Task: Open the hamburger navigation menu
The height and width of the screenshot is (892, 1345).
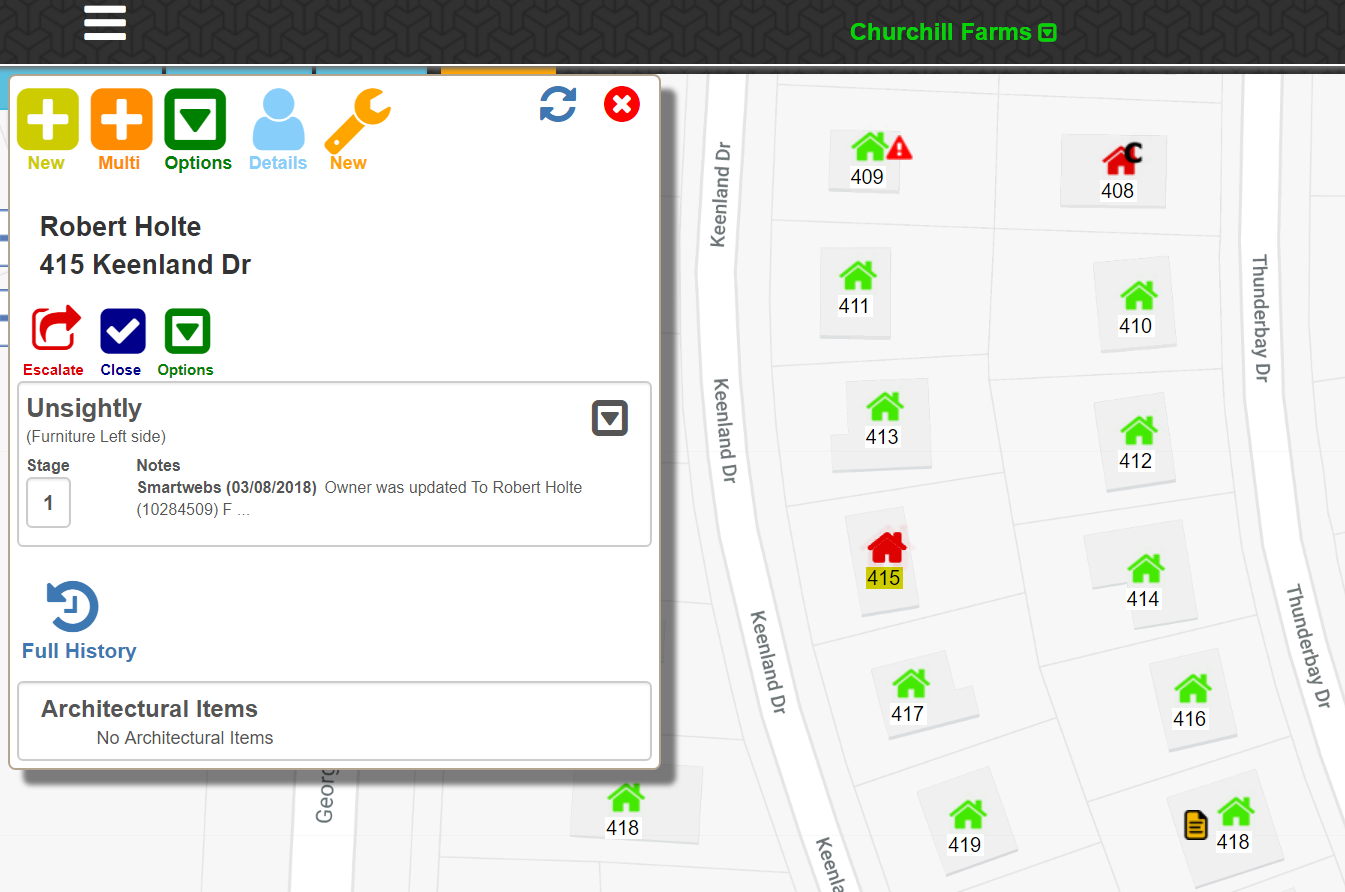Action: [x=104, y=21]
